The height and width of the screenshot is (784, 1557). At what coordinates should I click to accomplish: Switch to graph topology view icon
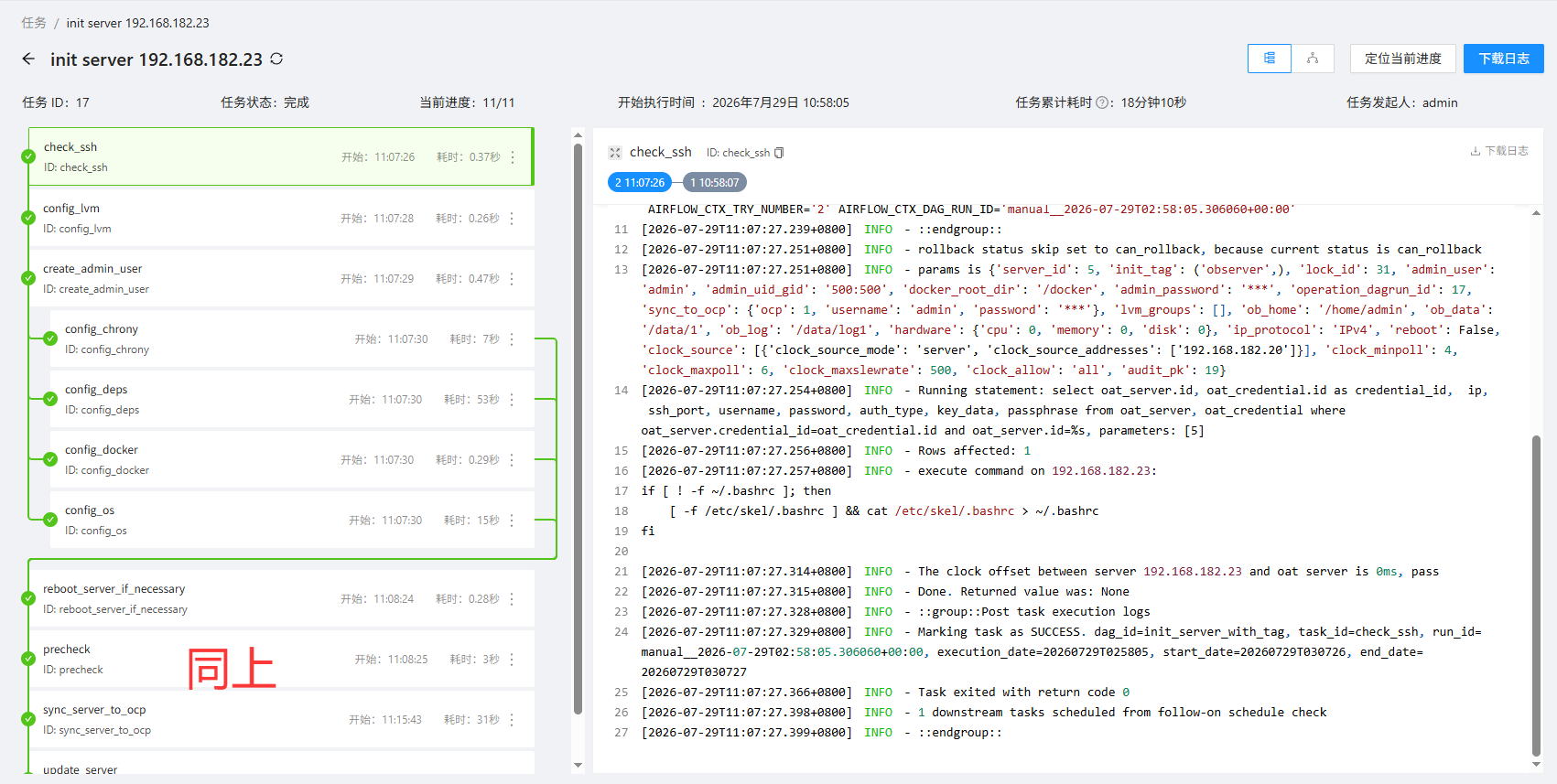tap(1313, 59)
